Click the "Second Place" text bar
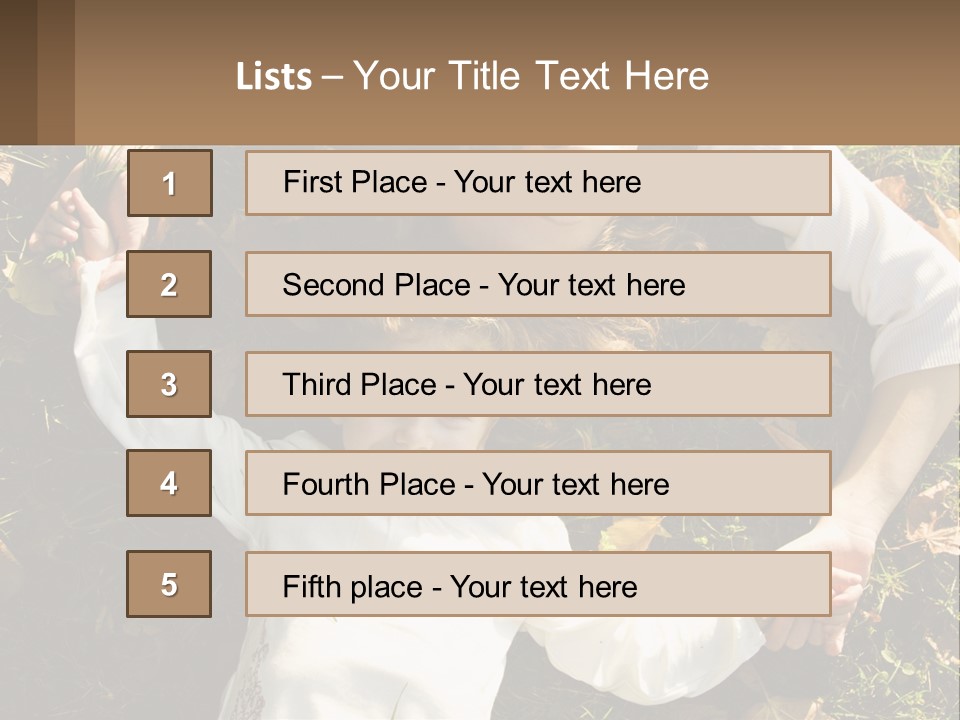The height and width of the screenshot is (720, 960). point(538,284)
